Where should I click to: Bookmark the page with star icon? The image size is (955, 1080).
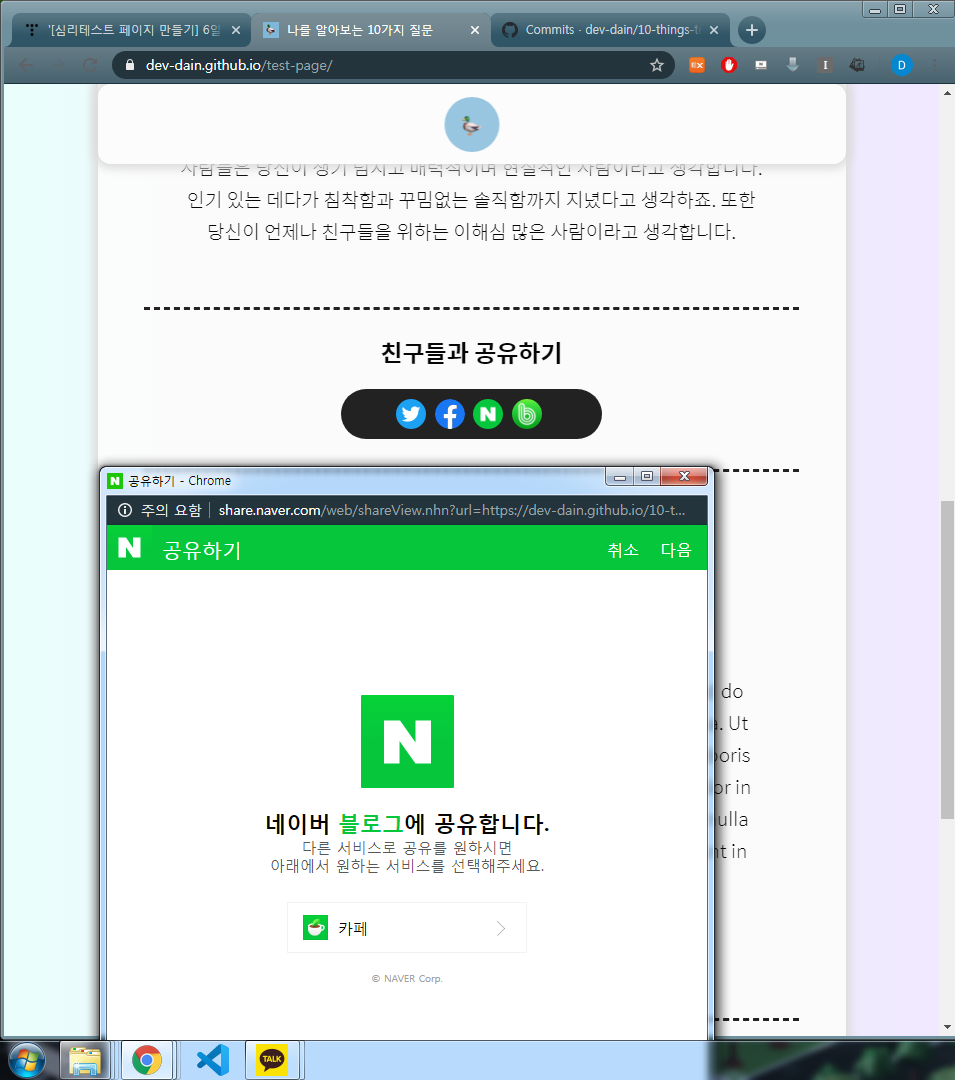[657, 65]
